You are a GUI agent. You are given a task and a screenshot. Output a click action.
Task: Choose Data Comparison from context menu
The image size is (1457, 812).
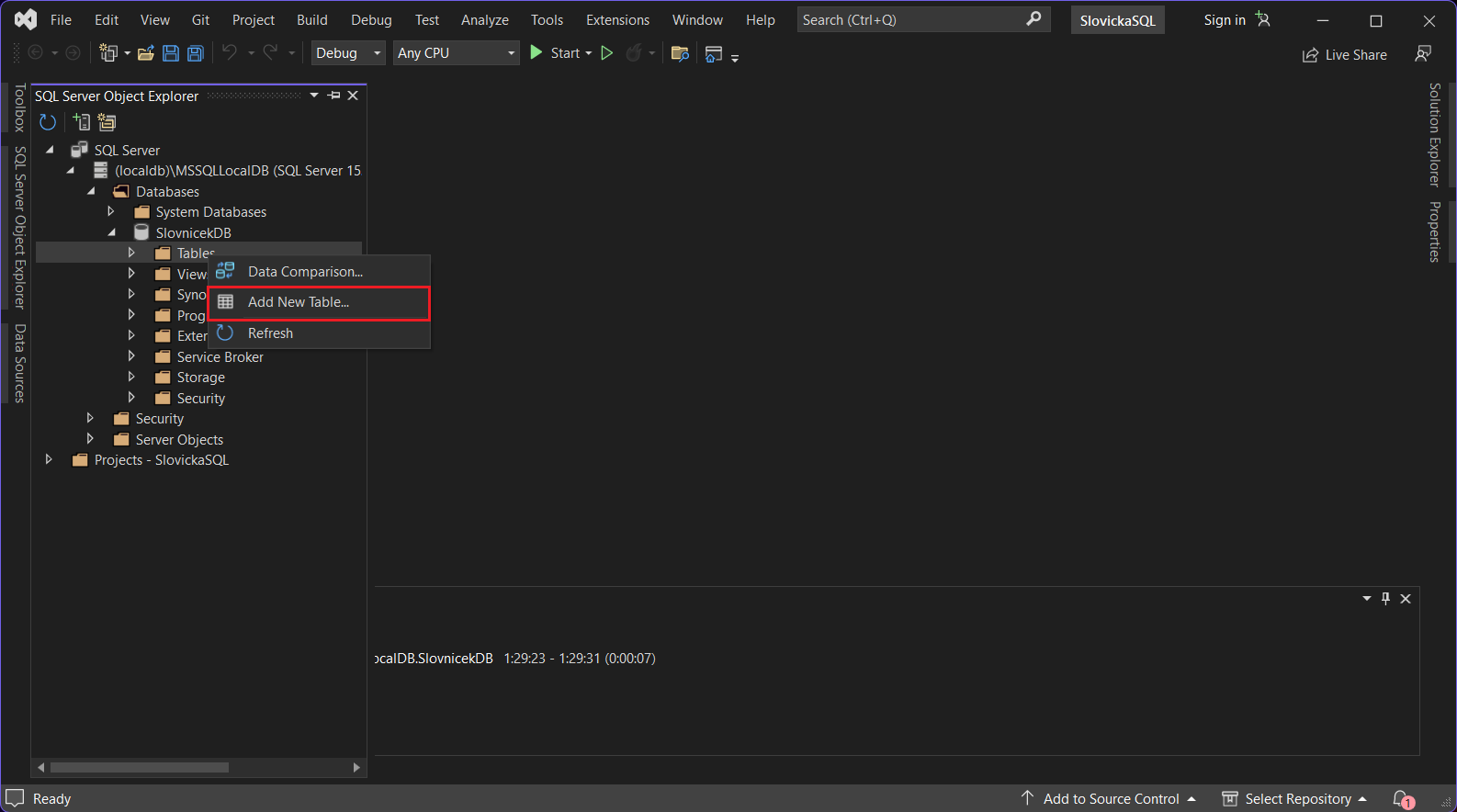coord(305,272)
